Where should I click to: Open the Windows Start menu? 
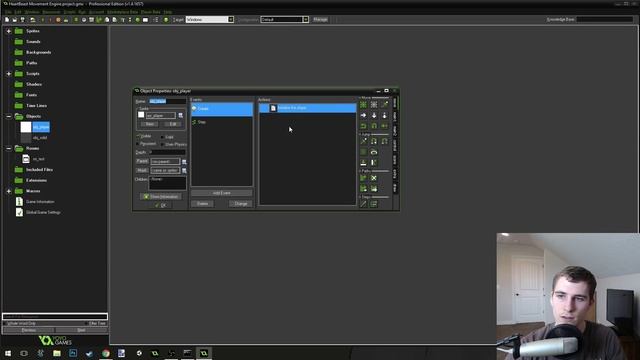coord(8,353)
